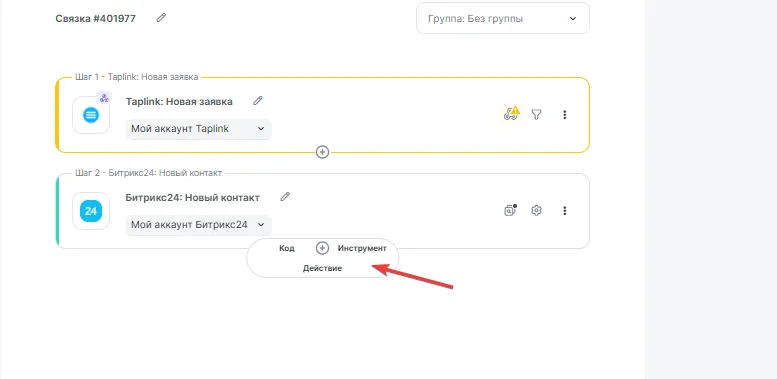Open the Мой аккаунт Taplink dropdown
777x379 pixels.
click(198, 129)
